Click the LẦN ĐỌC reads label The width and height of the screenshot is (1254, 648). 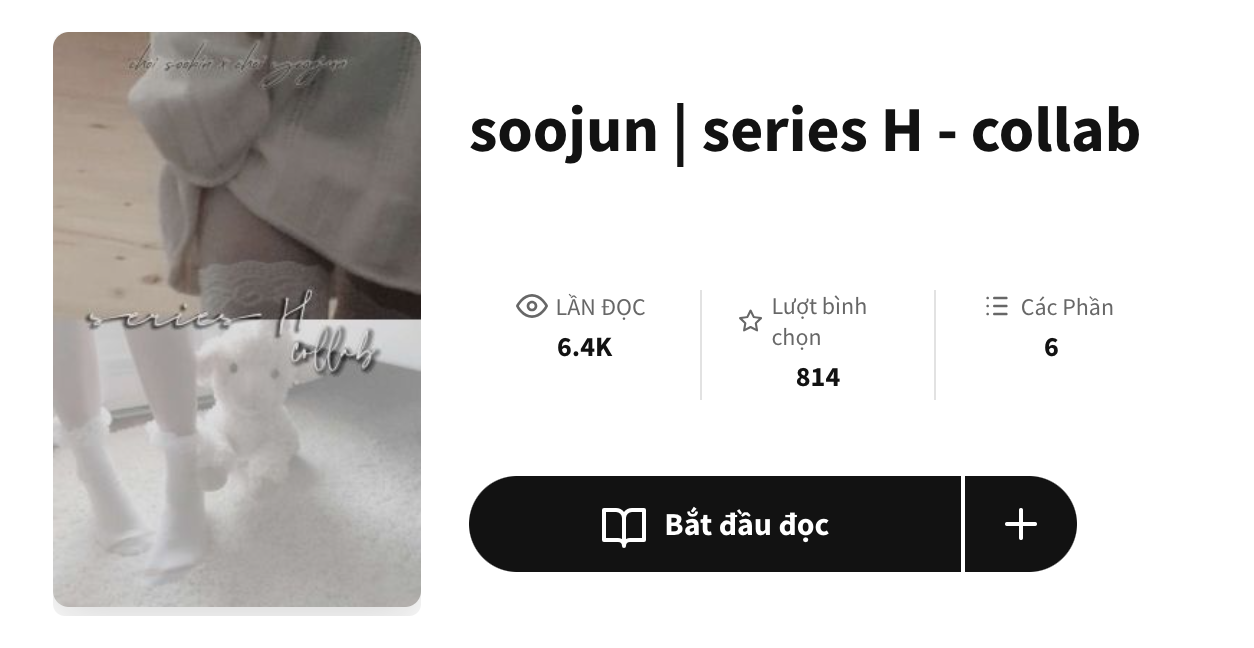[x=600, y=307]
